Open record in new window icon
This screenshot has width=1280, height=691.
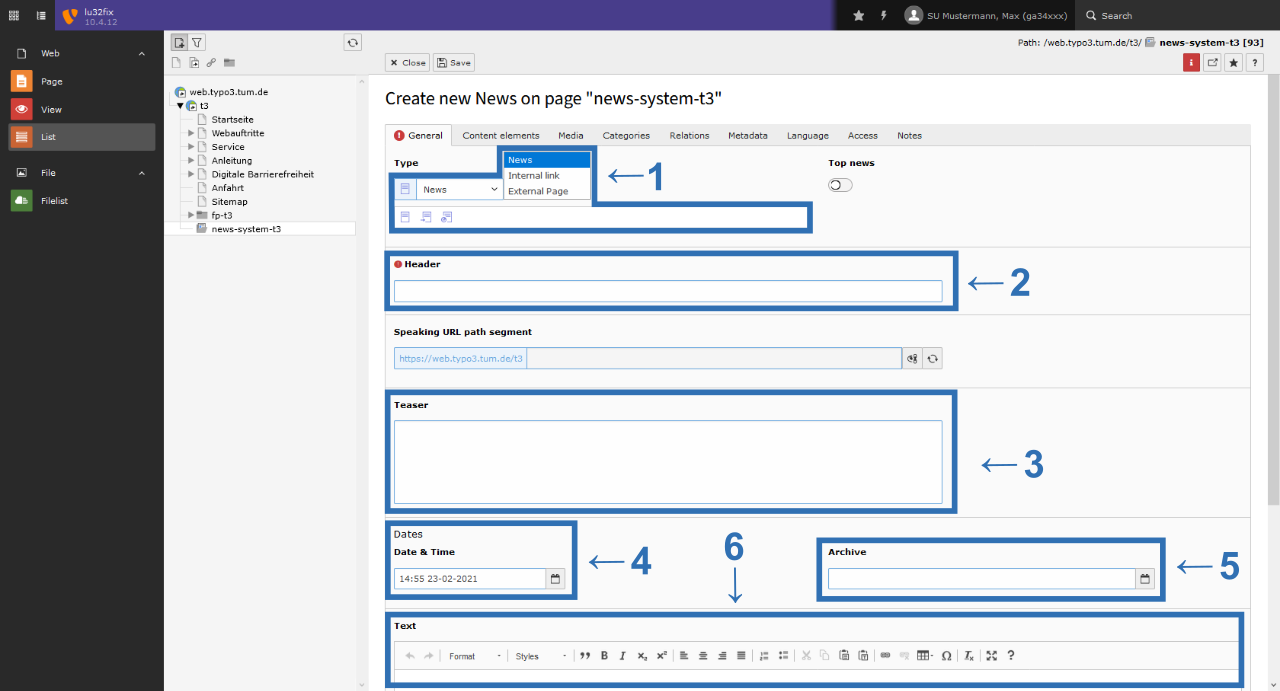pyautogui.click(x=1212, y=63)
